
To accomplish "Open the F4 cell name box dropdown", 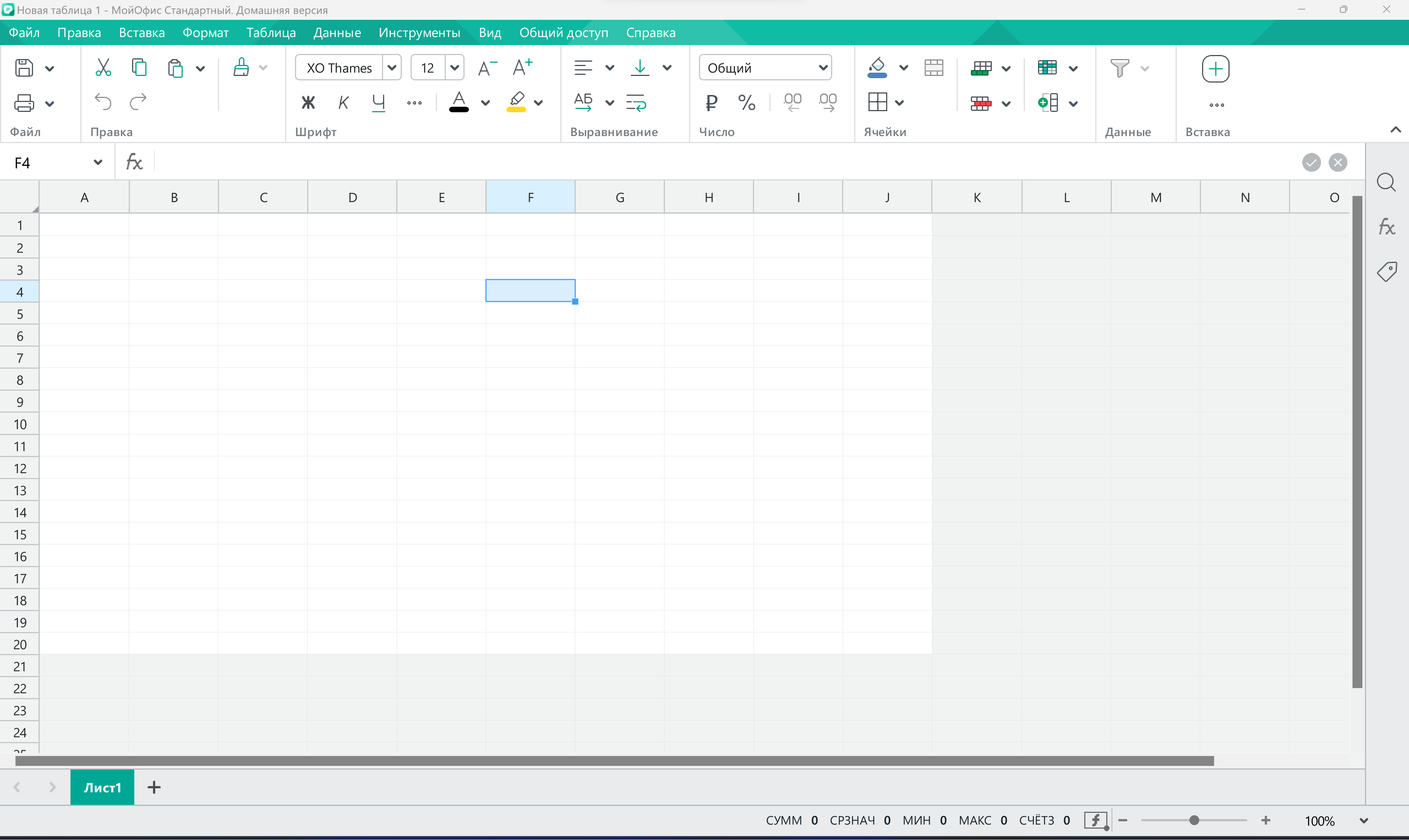I will (x=98, y=162).
